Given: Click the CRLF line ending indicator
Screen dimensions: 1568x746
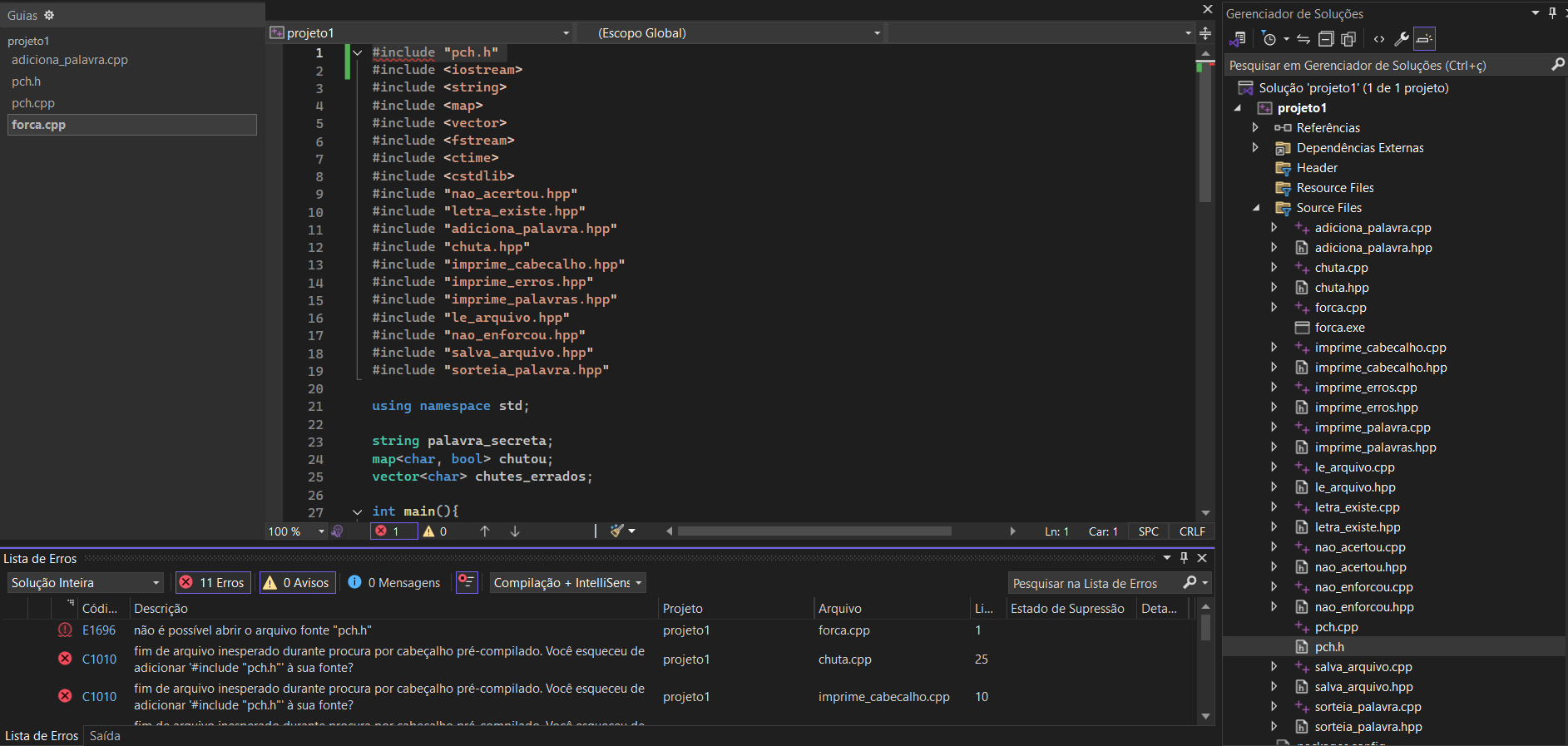Looking at the screenshot, I should click(1192, 531).
